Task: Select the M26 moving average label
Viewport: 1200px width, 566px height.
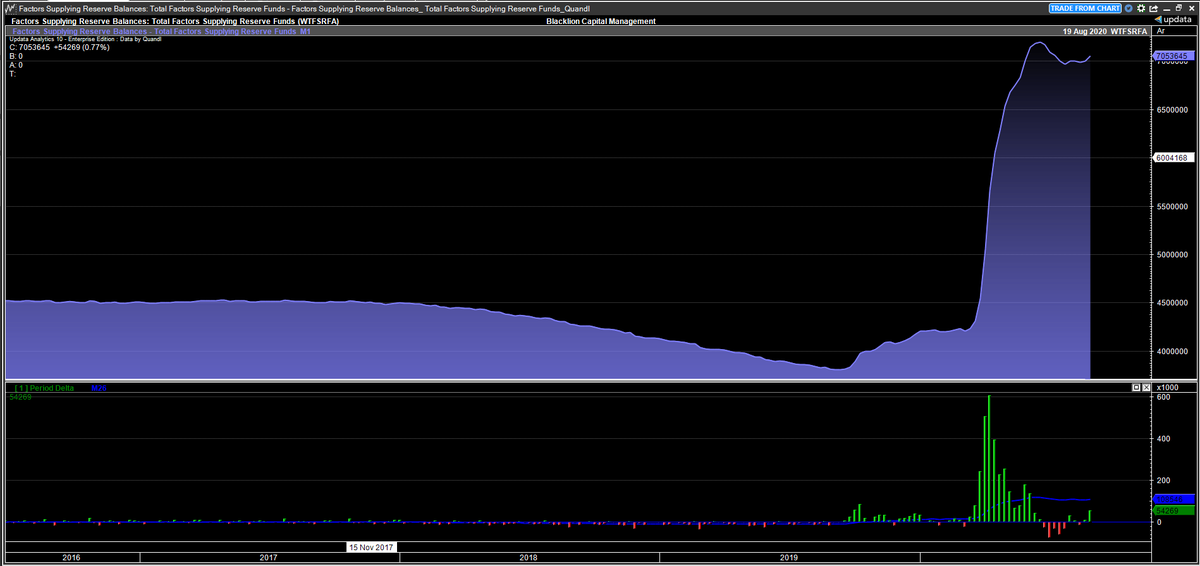Action: (x=99, y=388)
